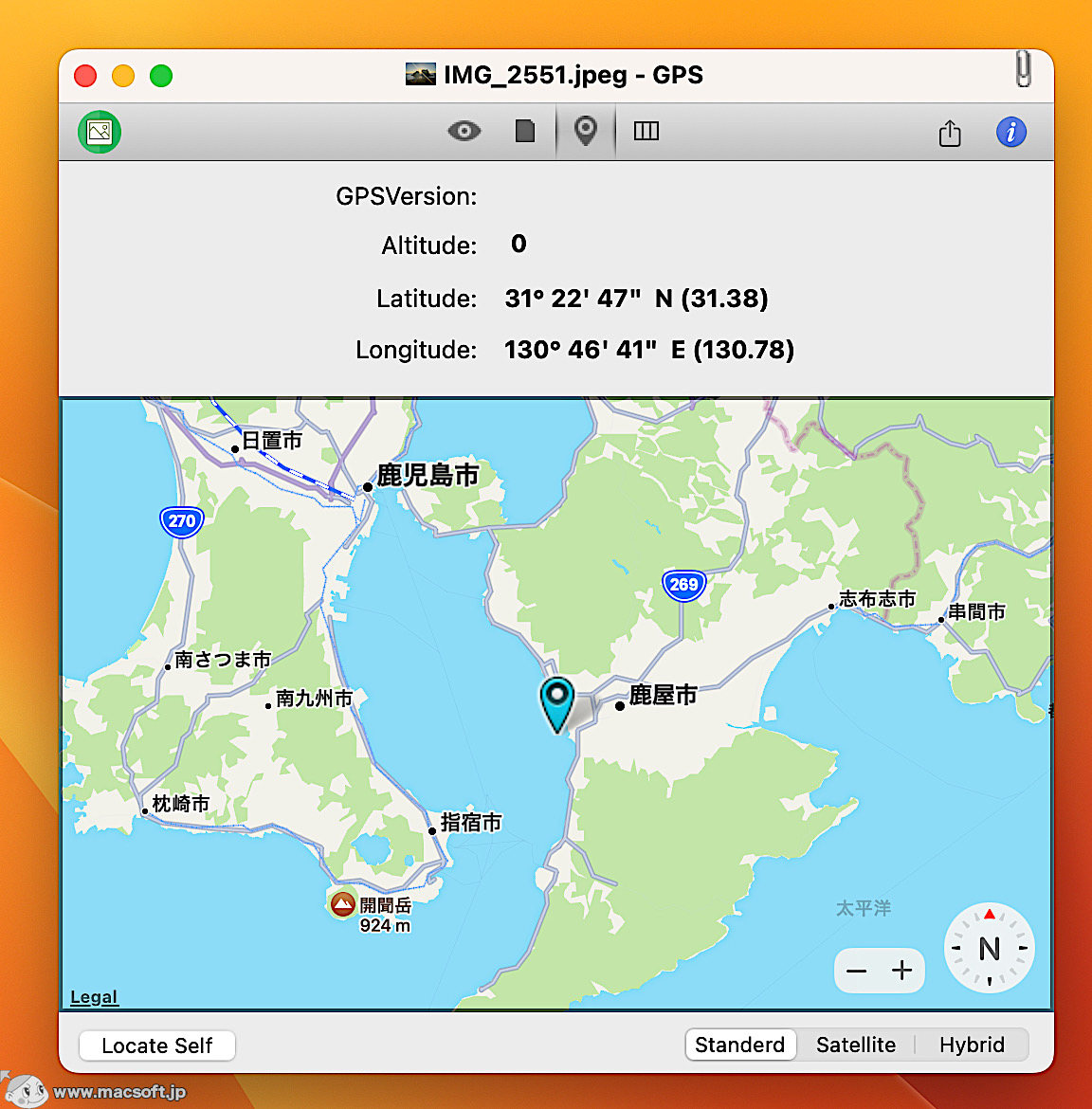The width and height of the screenshot is (1092, 1109).
Task: Click the Share icon
Action: (x=950, y=134)
